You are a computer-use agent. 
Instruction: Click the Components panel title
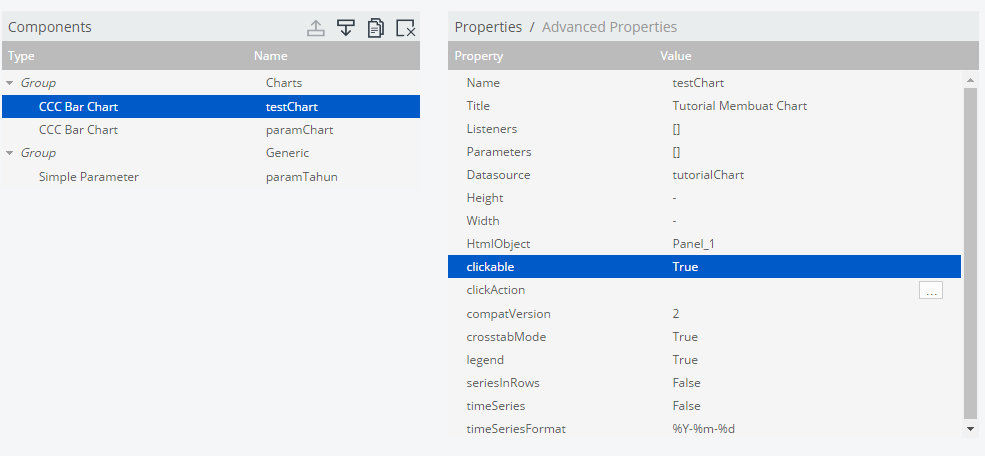(x=50, y=27)
